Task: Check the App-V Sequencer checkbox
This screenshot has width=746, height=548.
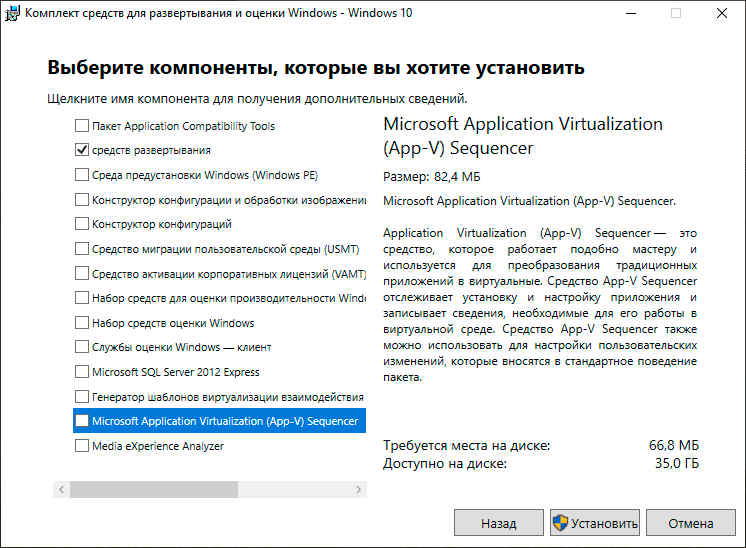Action: tap(81, 421)
